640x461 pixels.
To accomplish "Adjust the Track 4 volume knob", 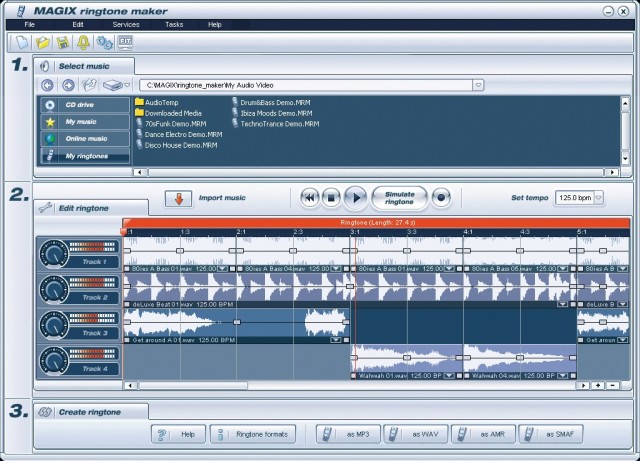I will pos(54,361).
